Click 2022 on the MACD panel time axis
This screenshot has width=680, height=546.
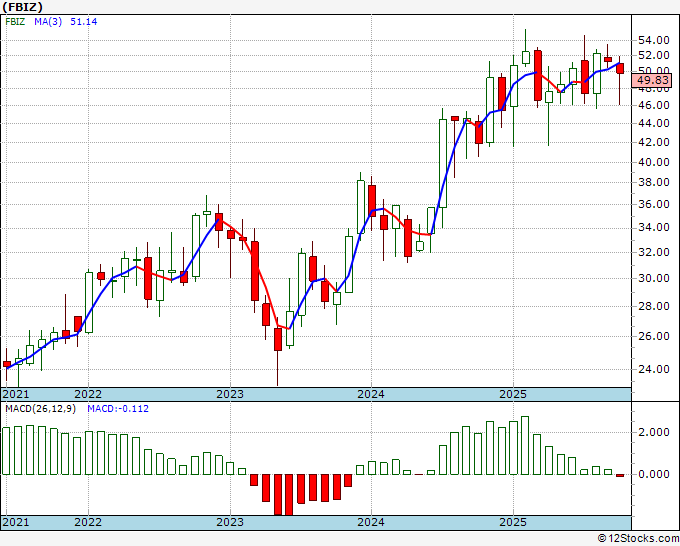coord(88,522)
